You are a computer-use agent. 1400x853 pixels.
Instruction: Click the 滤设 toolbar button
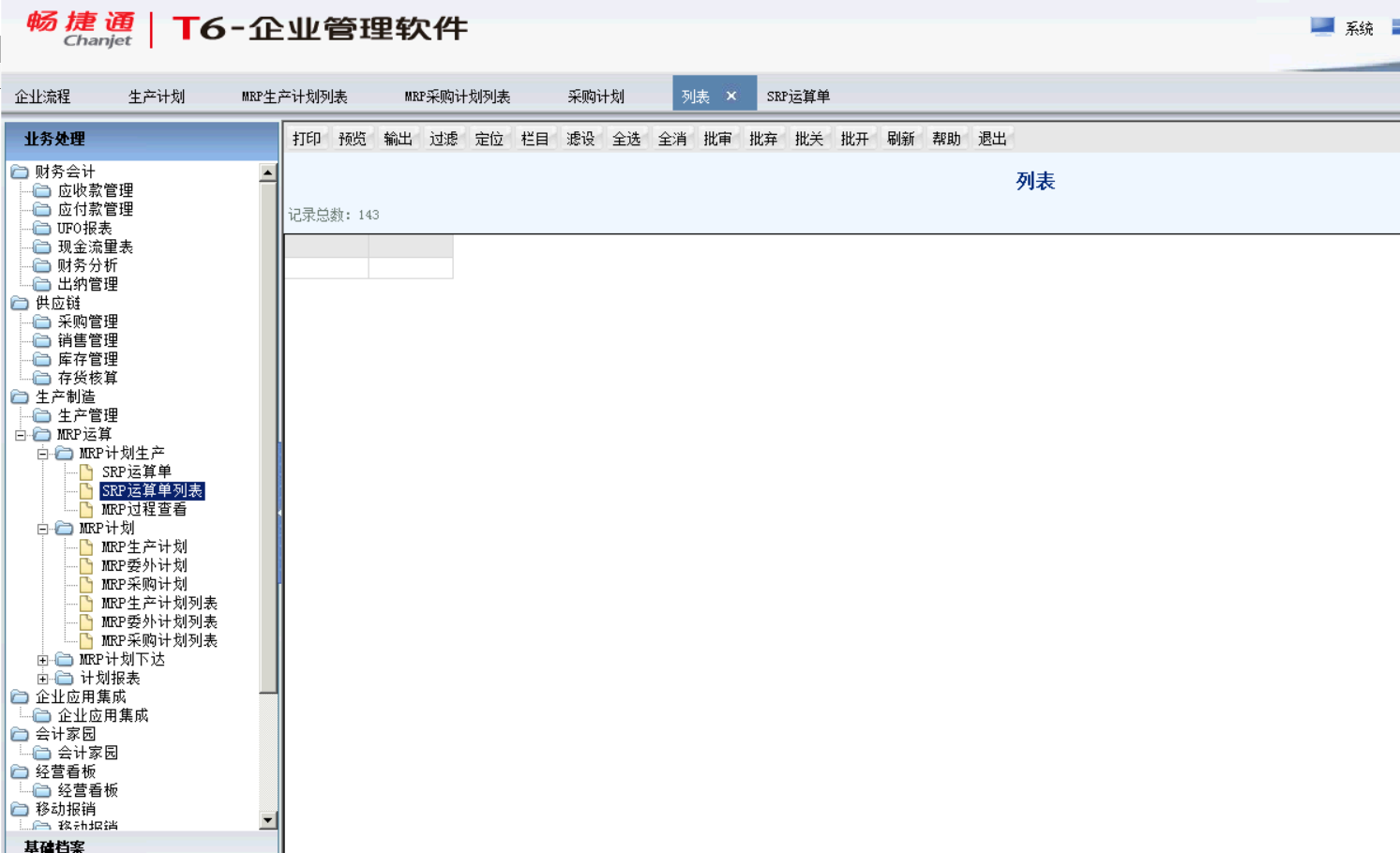pyautogui.click(x=580, y=139)
